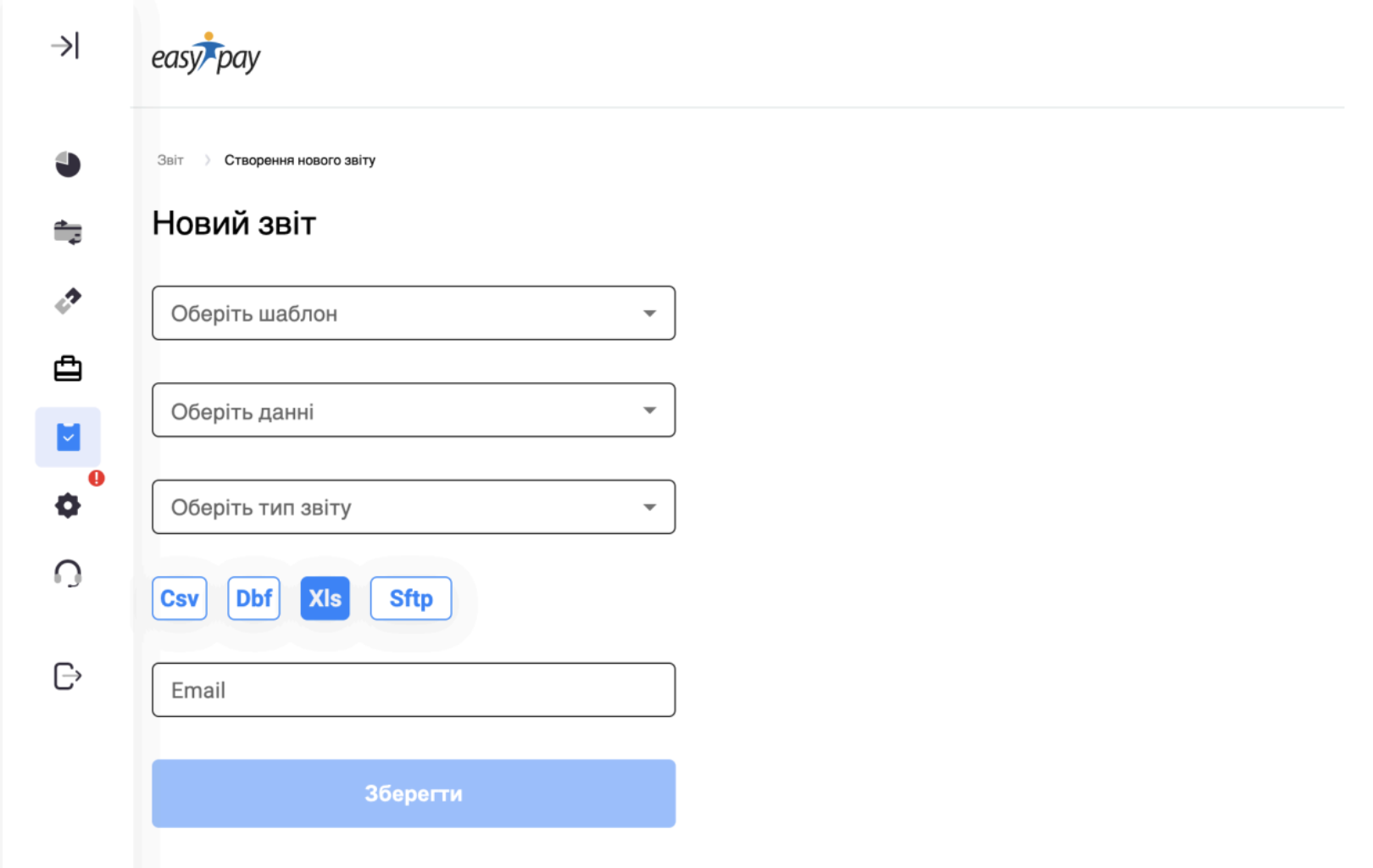
Task: Select the highlighted reports clipboard icon
Action: [x=68, y=437]
